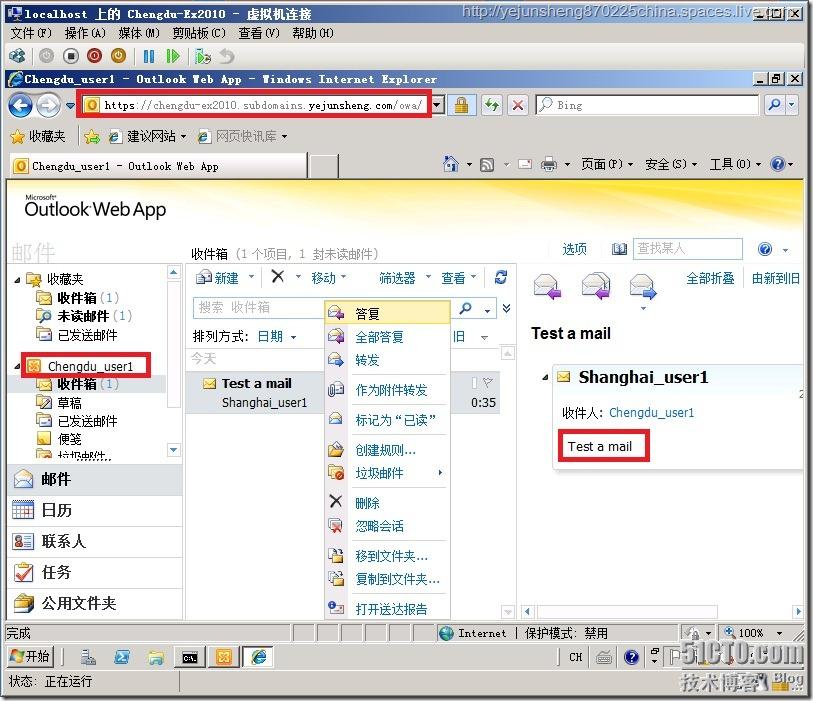Click the VM revert arrow icon
This screenshot has height=701, width=813.
point(227,55)
